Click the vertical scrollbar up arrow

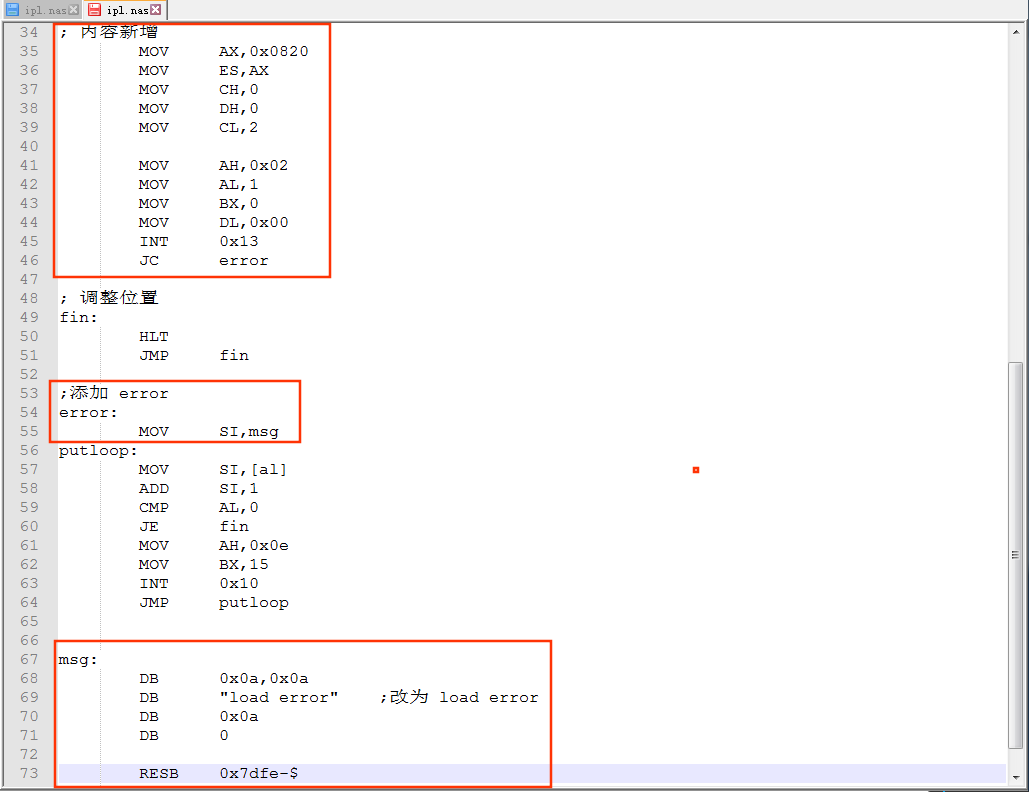pyautogui.click(x=1016, y=31)
